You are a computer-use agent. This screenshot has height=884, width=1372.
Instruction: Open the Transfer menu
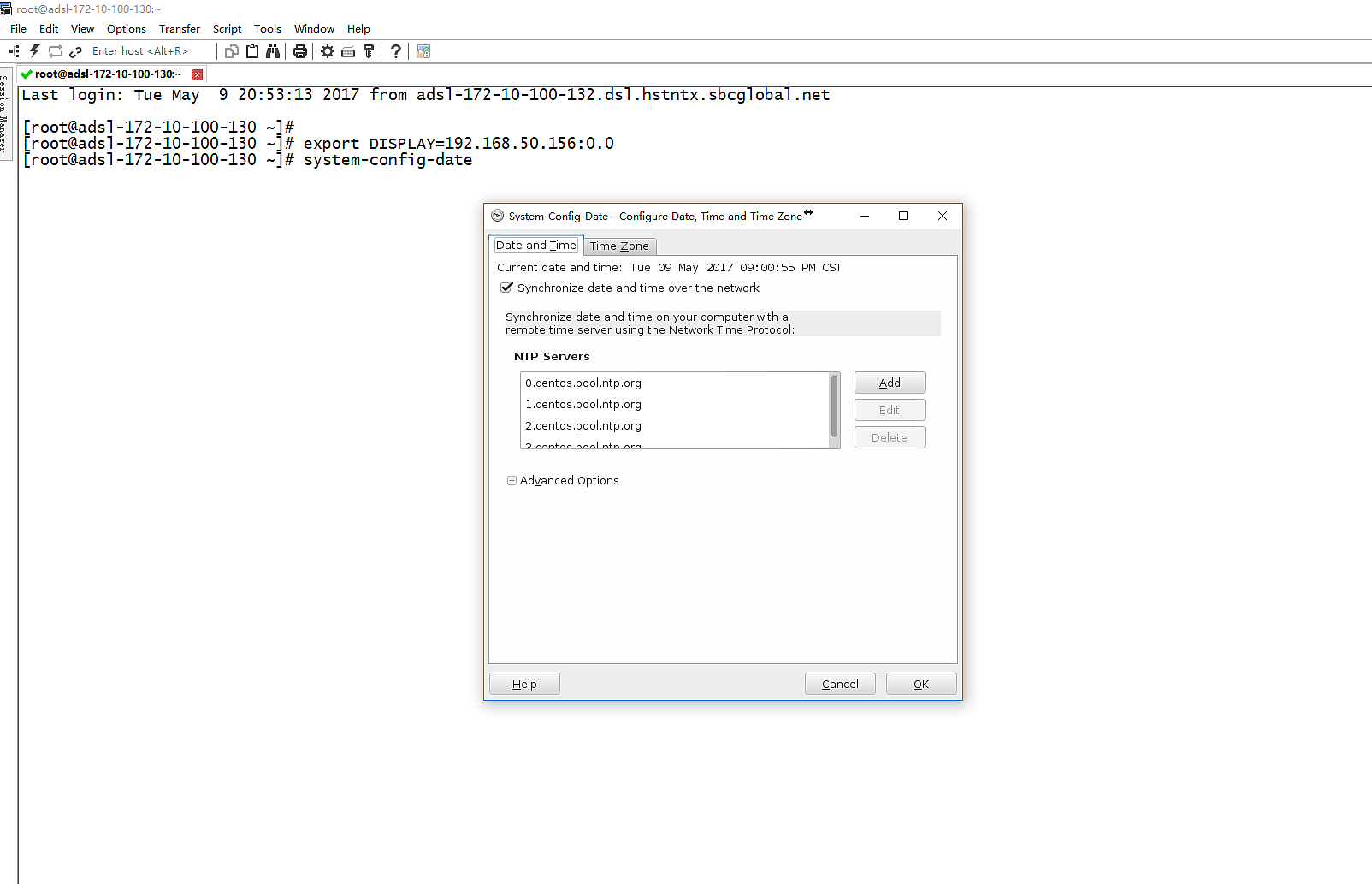[179, 28]
